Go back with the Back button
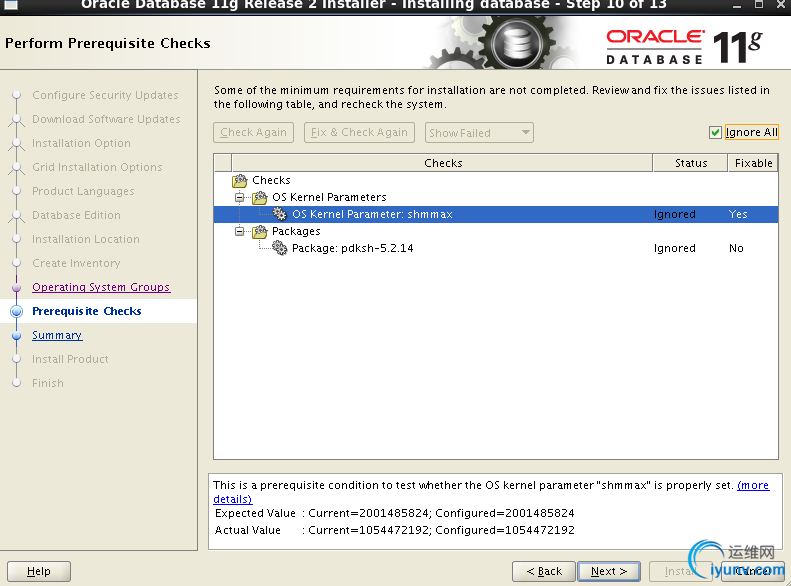Image resolution: width=791 pixels, height=586 pixels. pos(544,571)
